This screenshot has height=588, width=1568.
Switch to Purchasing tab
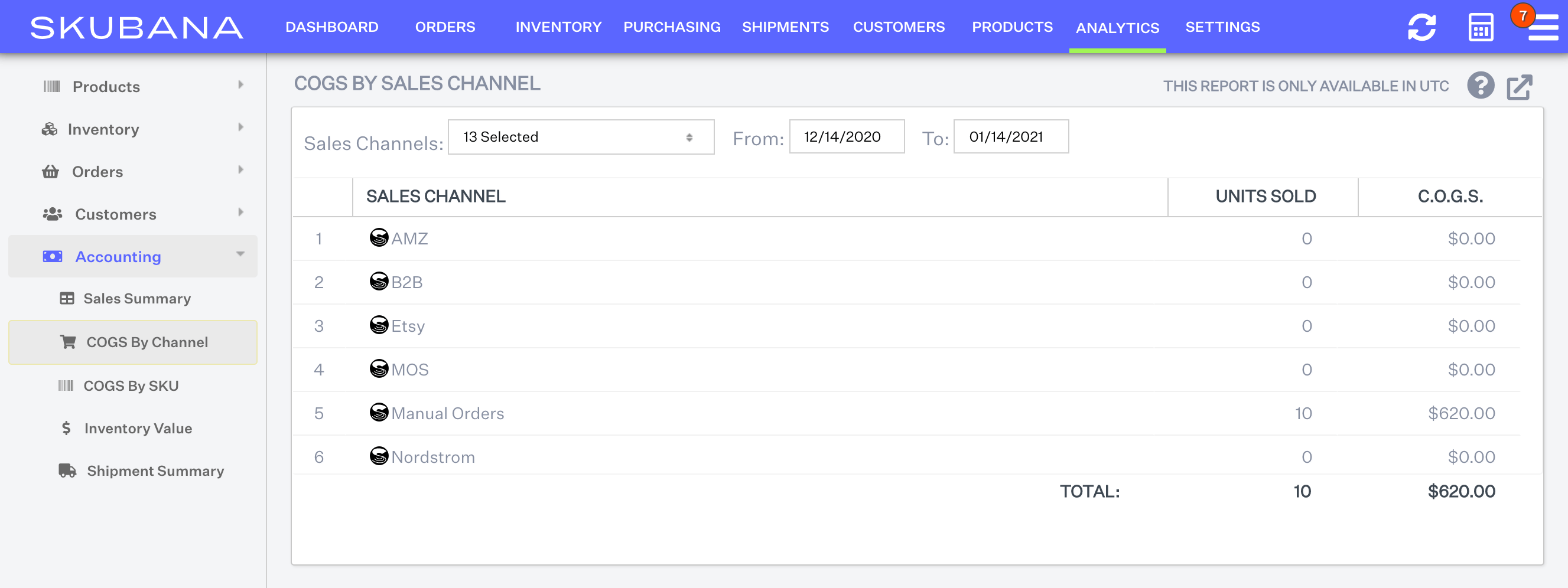(x=672, y=27)
